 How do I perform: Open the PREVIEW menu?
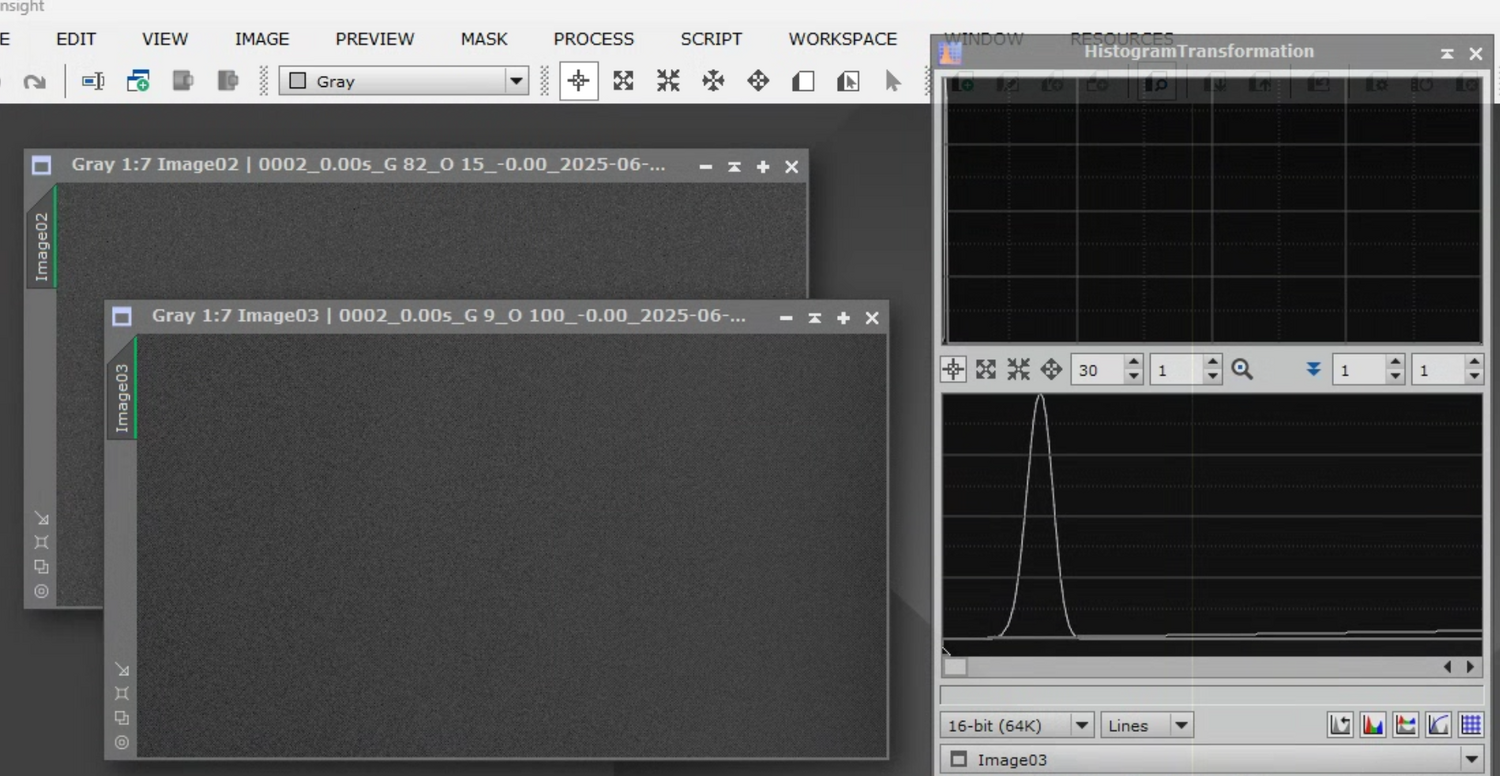pos(375,39)
